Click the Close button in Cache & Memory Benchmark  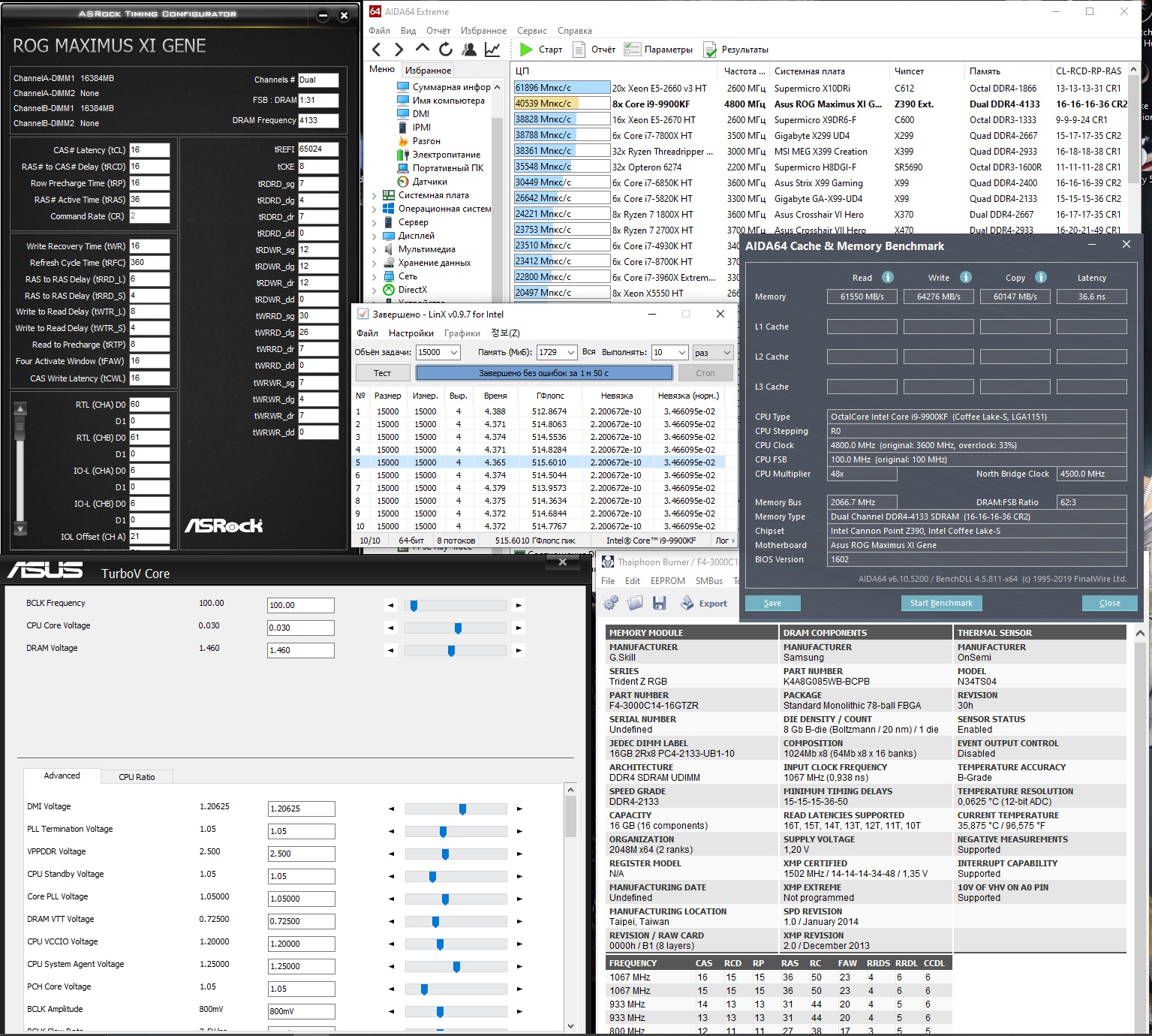(x=1109, y=603)
